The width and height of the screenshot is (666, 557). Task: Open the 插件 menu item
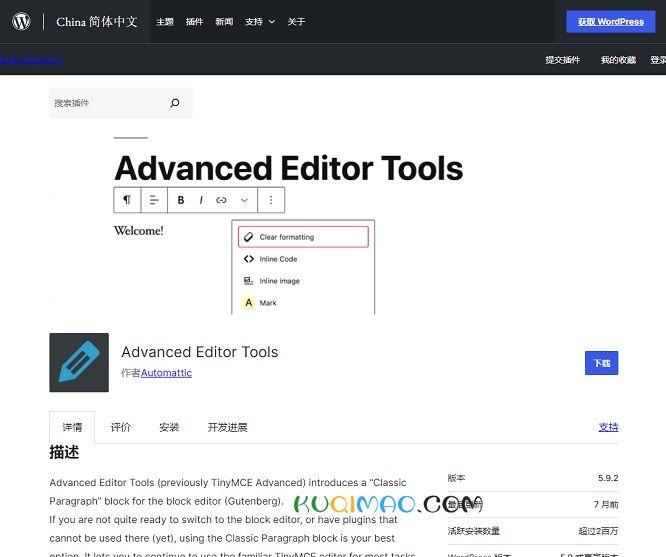(x=195, y=22)
